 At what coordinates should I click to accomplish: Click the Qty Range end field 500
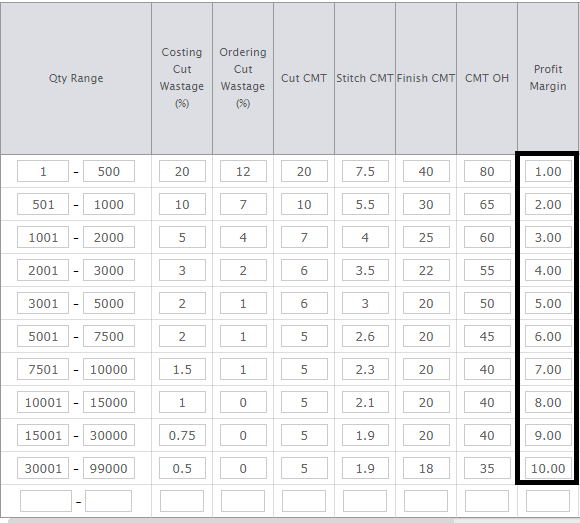point(109,171)
